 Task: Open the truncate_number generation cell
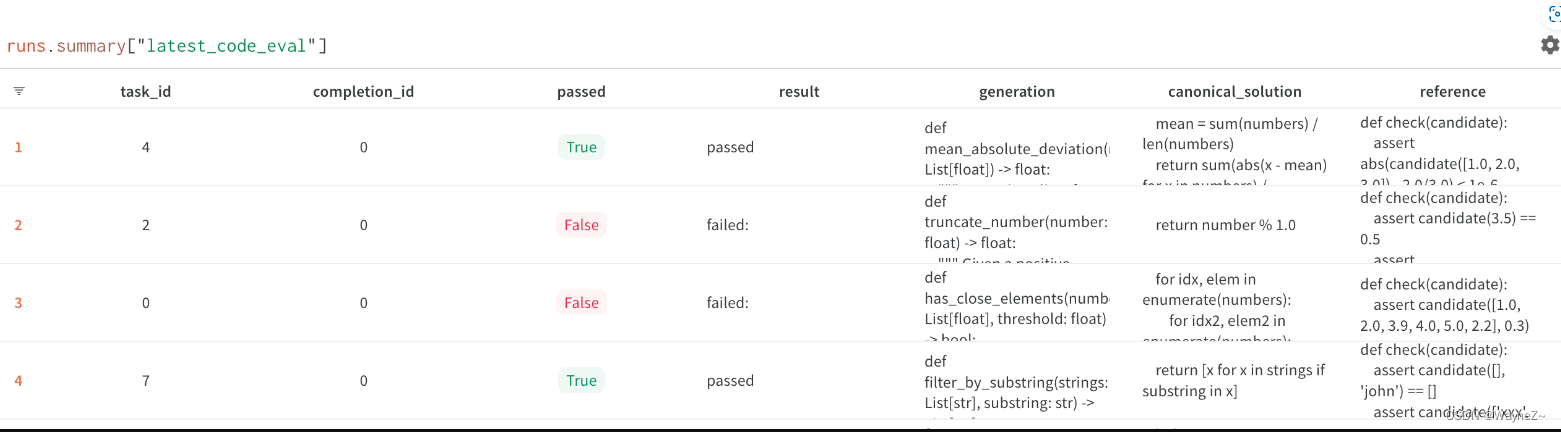click(1017, 225)
